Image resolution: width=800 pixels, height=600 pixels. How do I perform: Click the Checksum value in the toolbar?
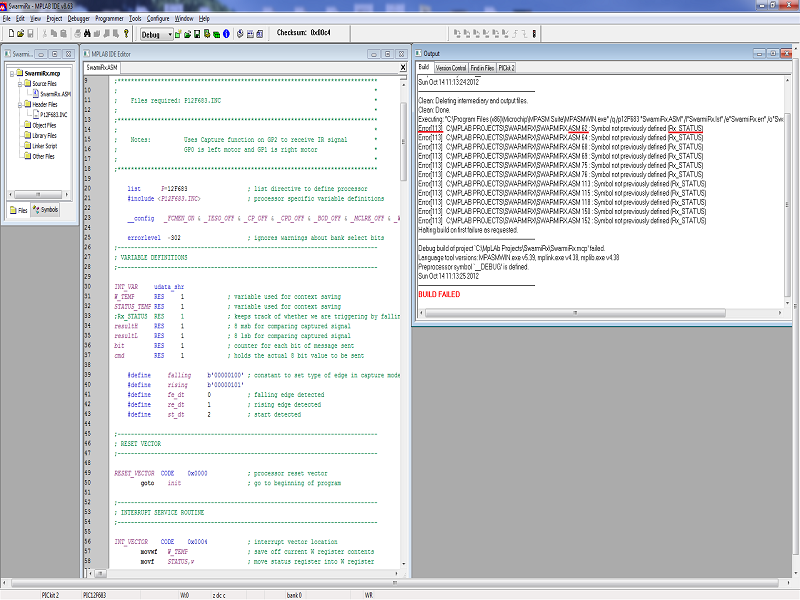click(x=320, y=33)
